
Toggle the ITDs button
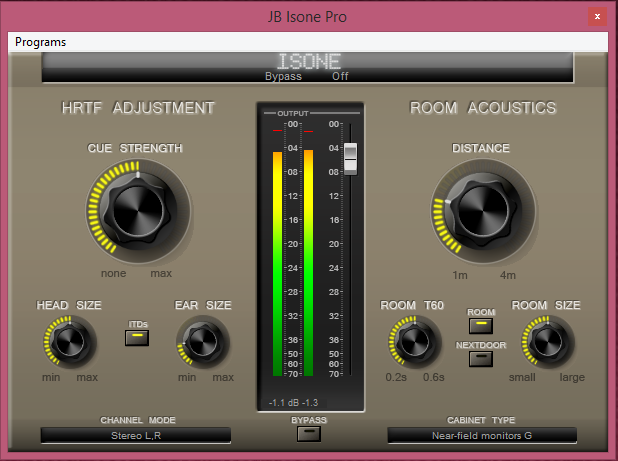[137, 338]
